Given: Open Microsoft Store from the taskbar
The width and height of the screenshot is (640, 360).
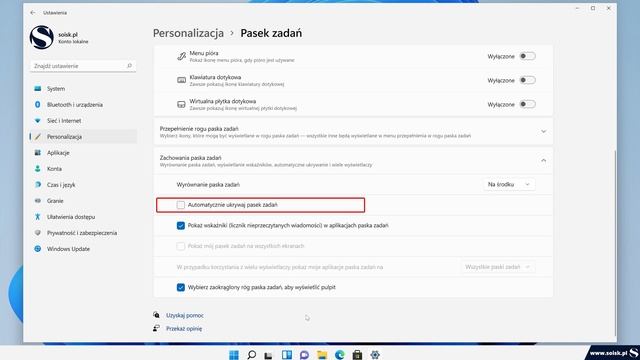Looking at the screenshot, I should (x=357, y=355).
